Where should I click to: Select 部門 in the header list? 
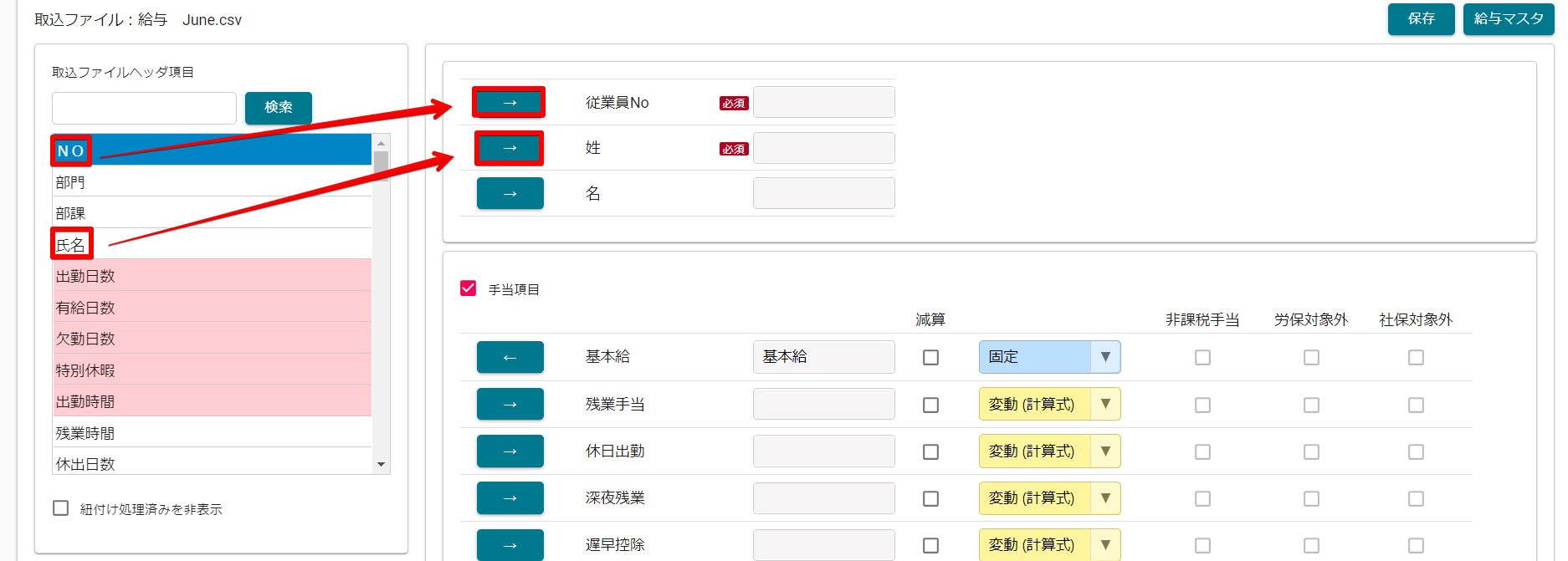tap(212, 181)
